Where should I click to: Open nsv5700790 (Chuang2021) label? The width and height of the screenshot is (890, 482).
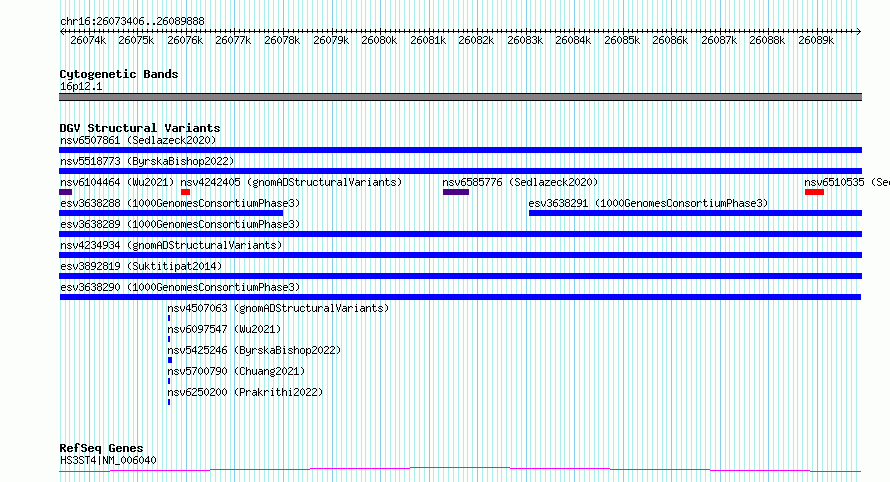tap(236, 371)
